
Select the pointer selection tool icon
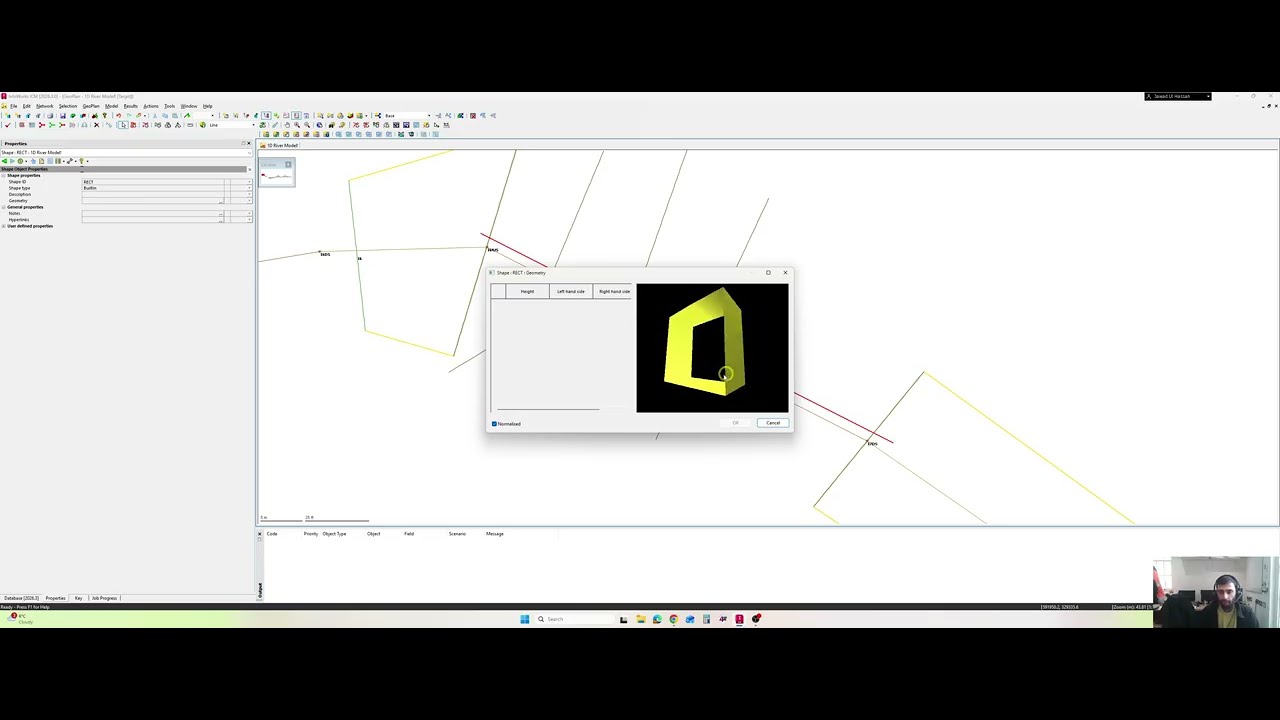coord(123,125)
